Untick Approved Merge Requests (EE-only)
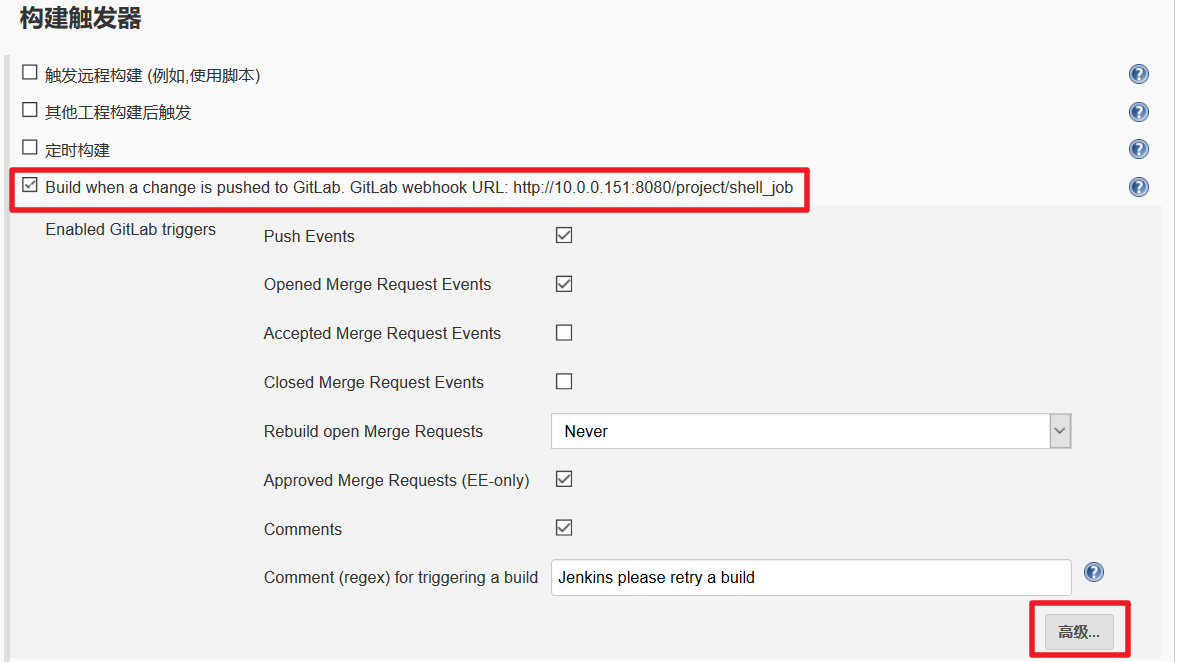Viewport: 1178px width, 662px height. (564, 479)
